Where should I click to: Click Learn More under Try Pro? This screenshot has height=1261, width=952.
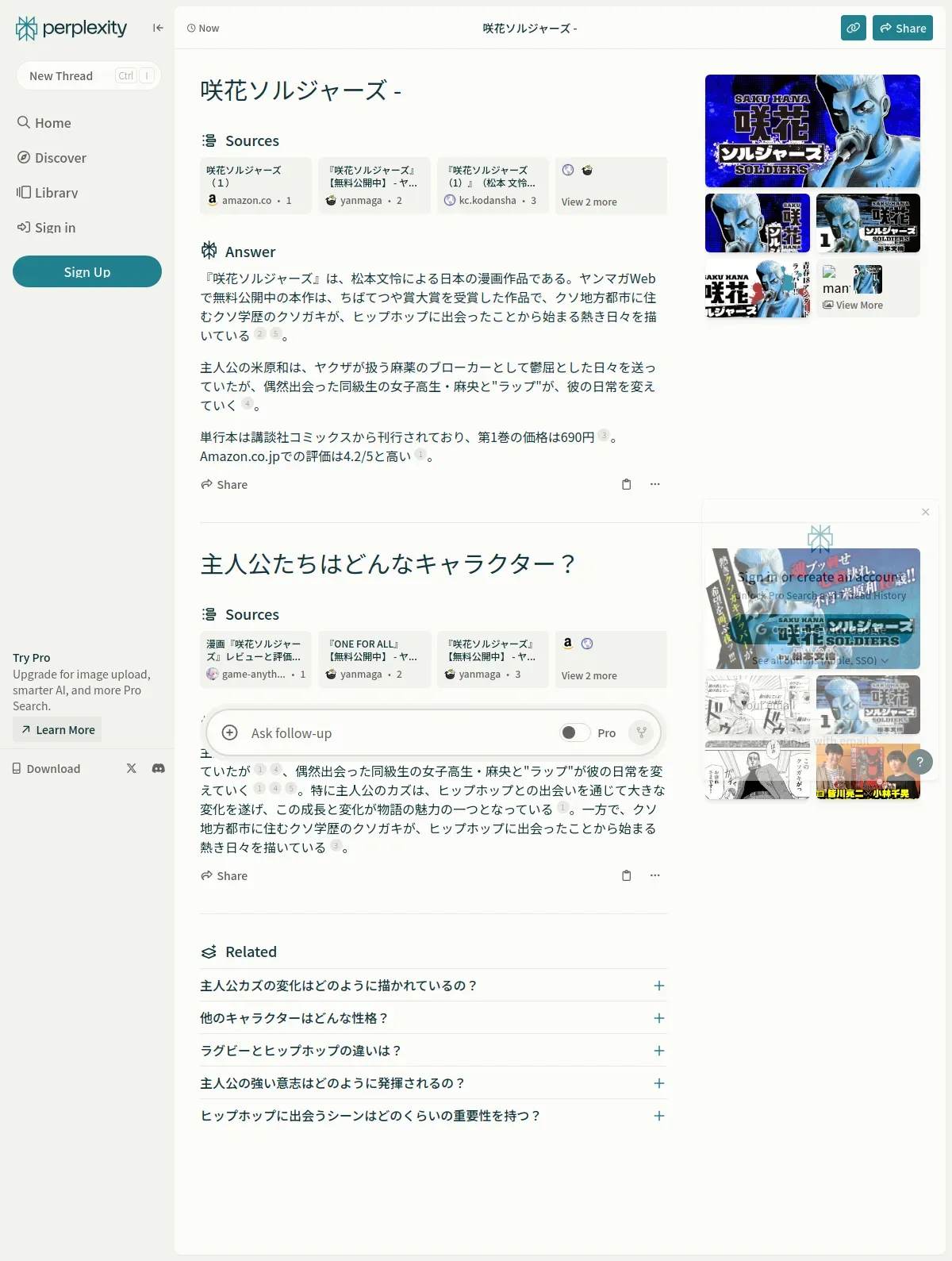57,729
